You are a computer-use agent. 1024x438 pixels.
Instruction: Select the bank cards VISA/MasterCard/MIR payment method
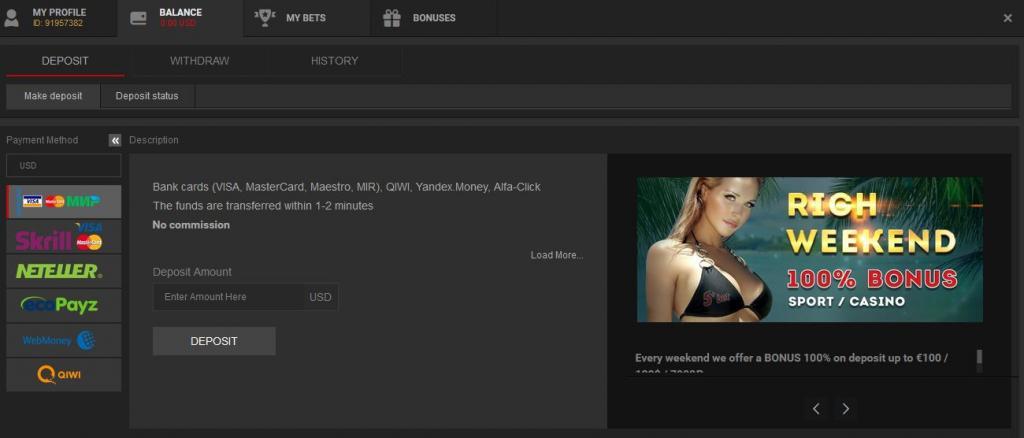(x=63, y=201)
